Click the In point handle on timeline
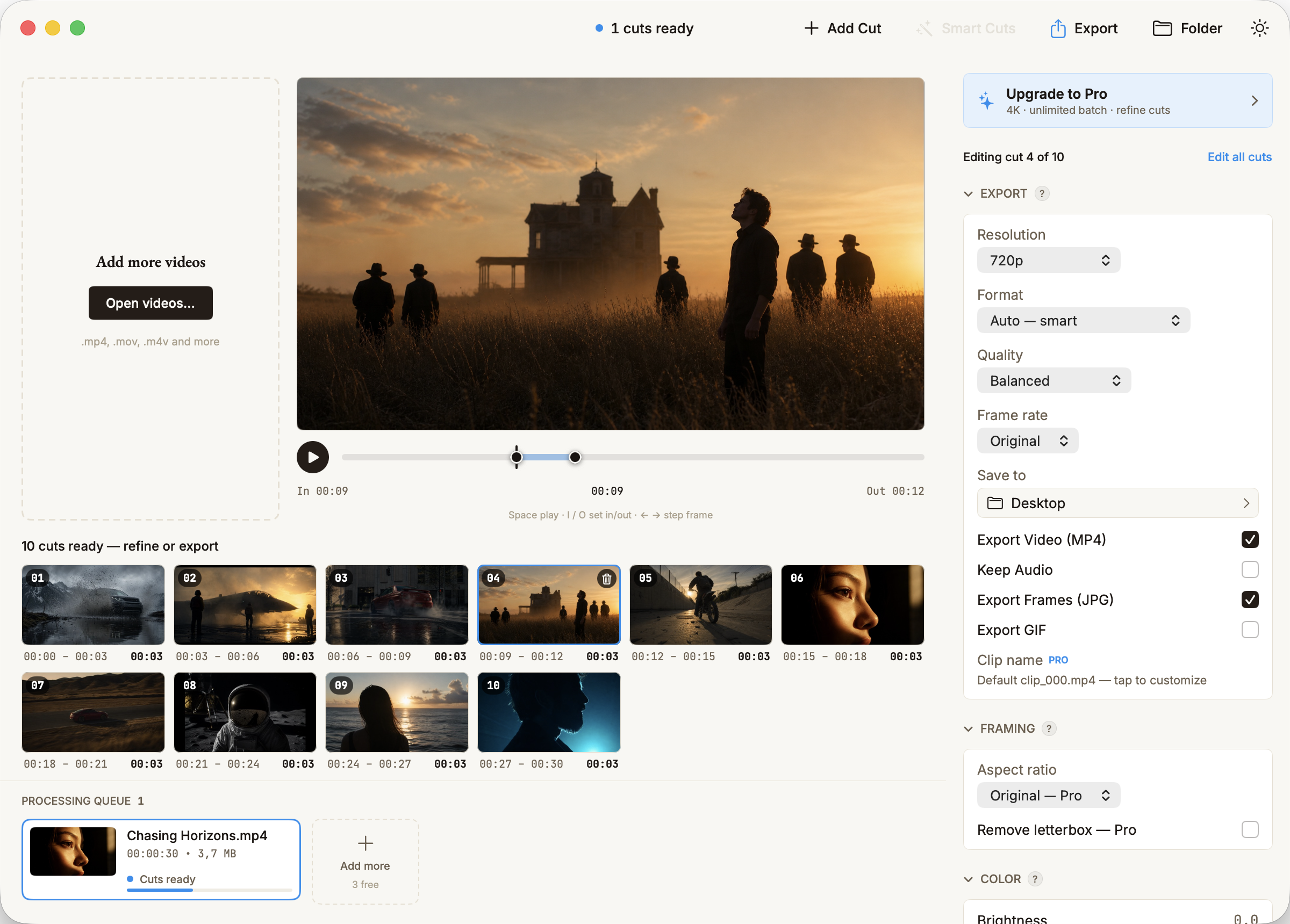This screenshot has height=924, width=1290. click(517, 457)
